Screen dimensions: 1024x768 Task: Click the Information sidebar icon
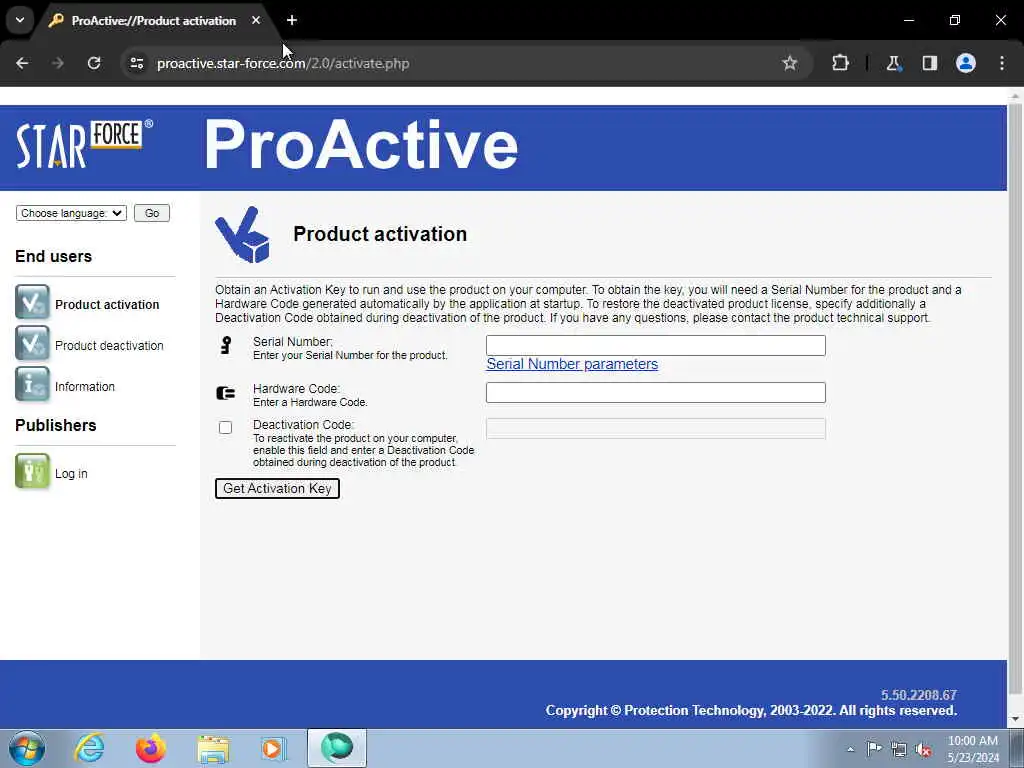pos(32,384)
